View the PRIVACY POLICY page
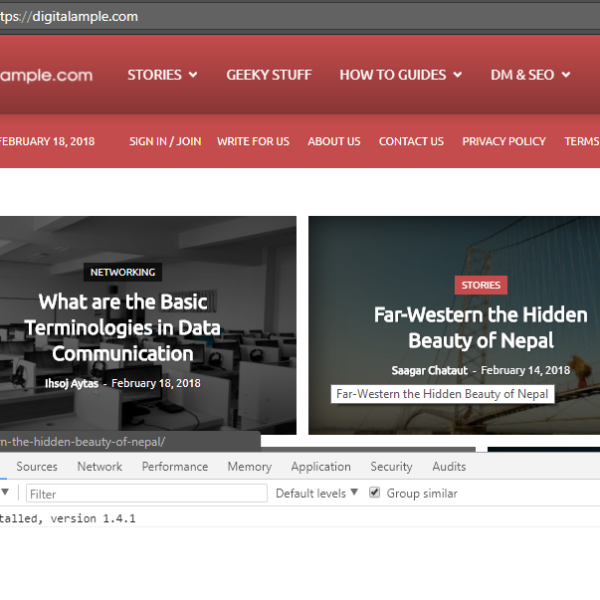Viewport: 600px width, 600px height. [504, 142]
